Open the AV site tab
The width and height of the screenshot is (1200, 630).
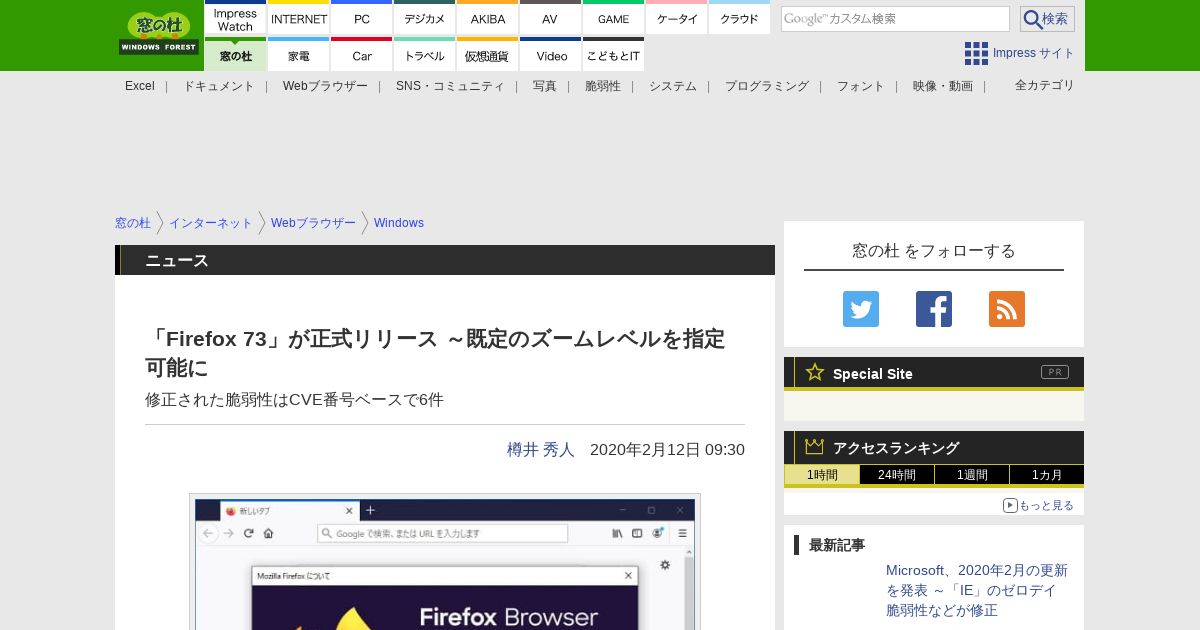tap(551, 18)
